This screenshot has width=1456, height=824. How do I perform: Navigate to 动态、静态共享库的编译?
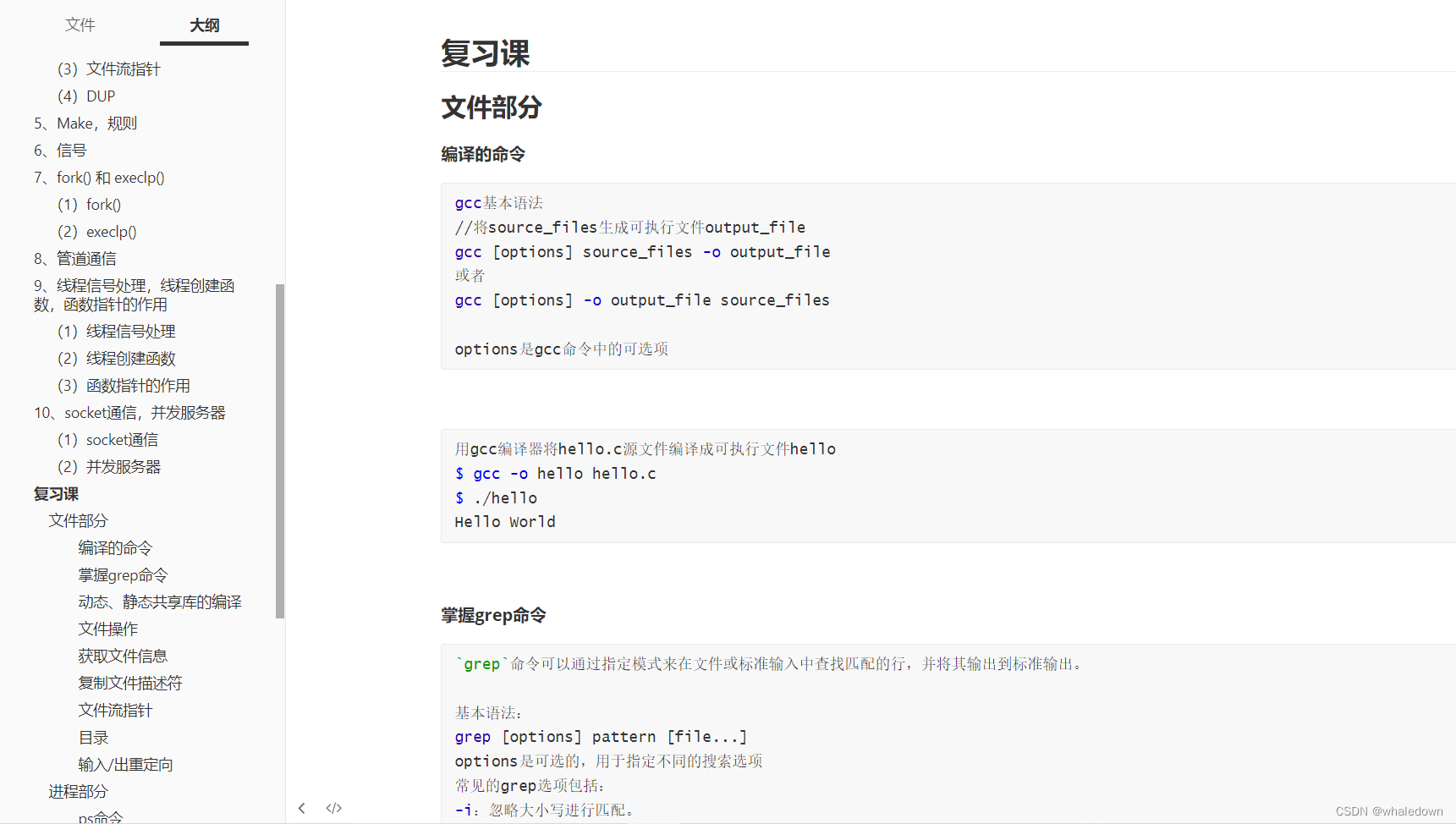click(x=160, y=602)
